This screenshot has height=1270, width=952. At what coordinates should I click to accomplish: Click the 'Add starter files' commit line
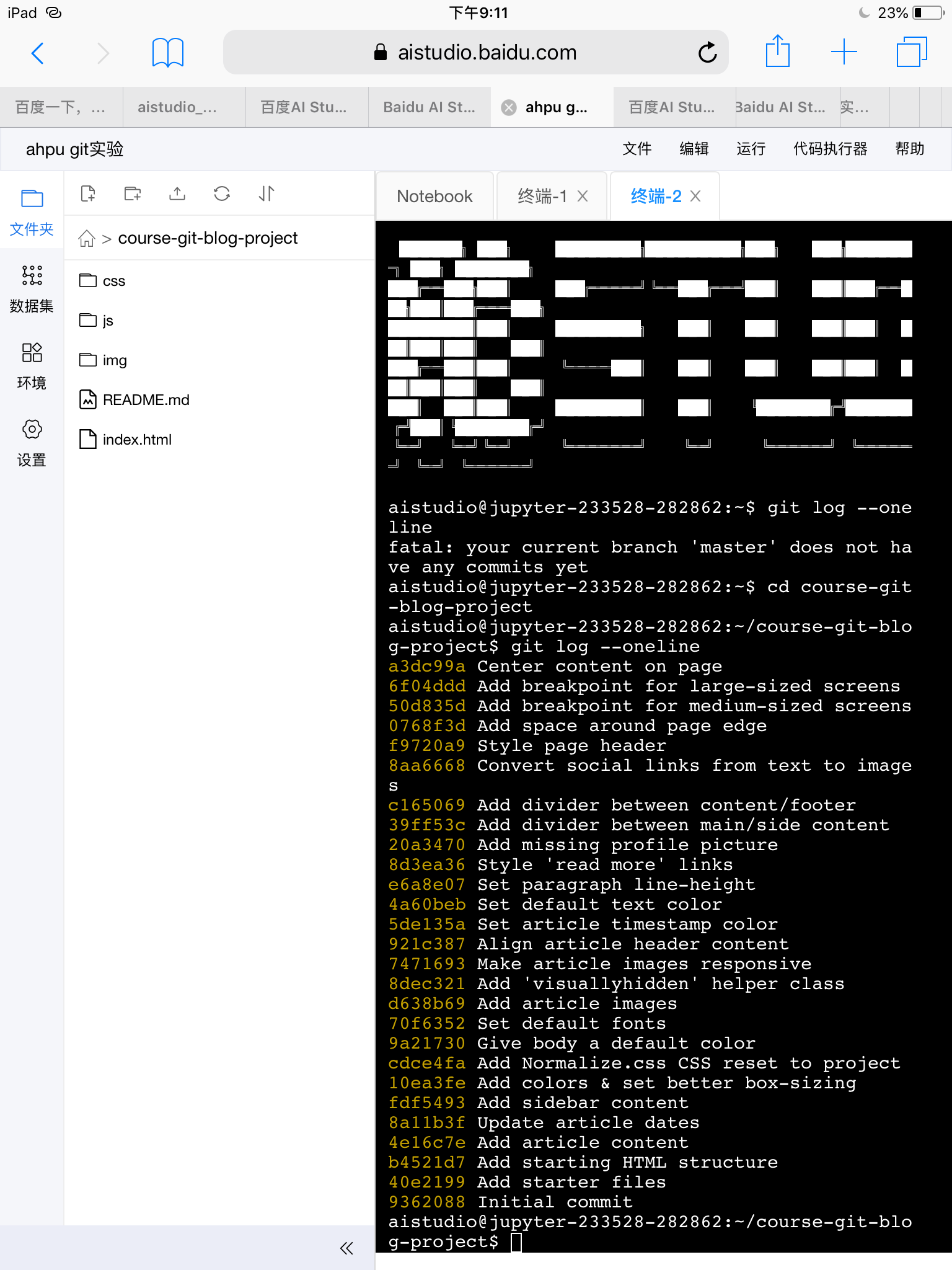pyautogui.click(x=527, y=1183)
